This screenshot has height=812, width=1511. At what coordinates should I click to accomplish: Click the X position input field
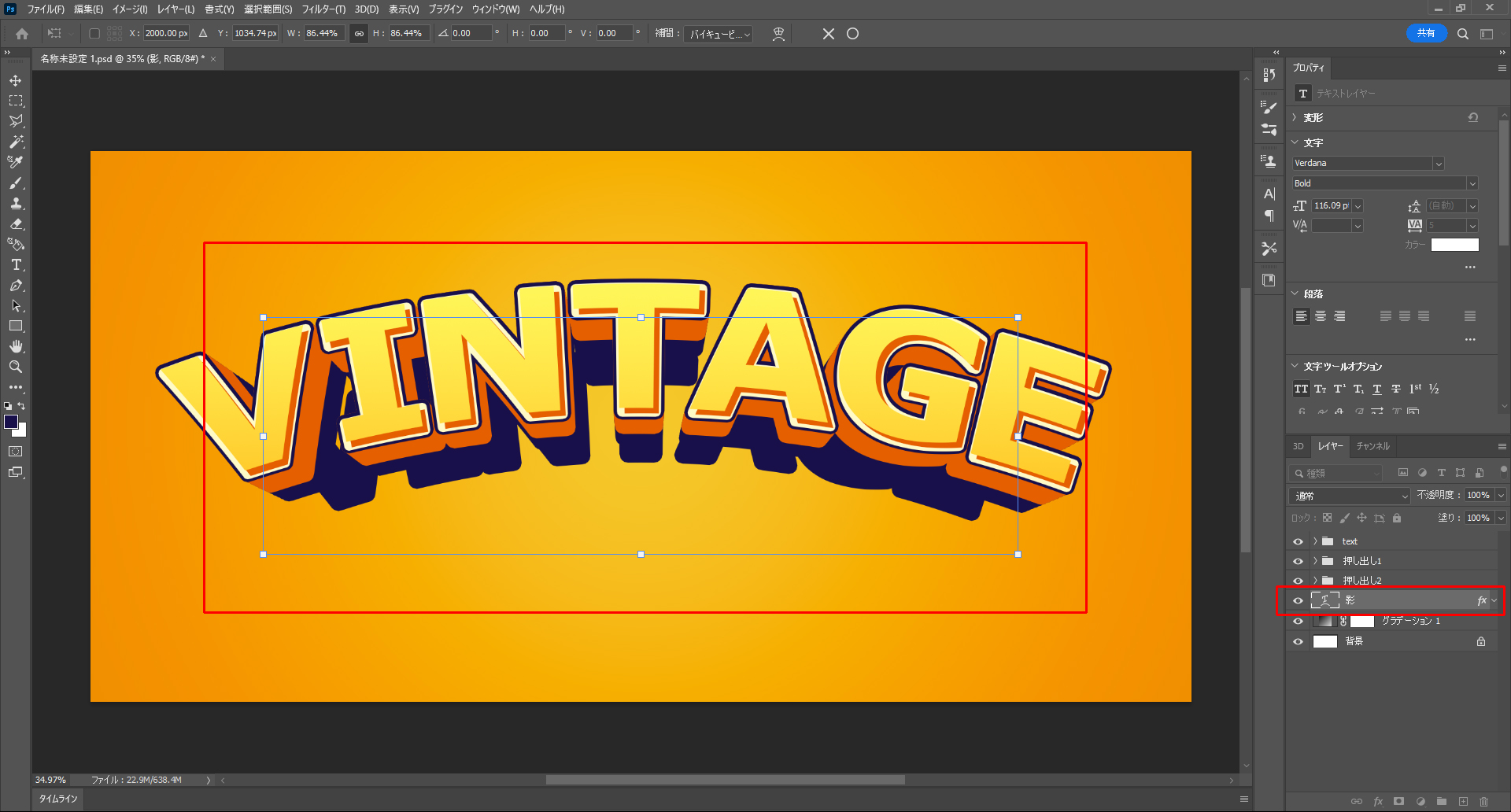tap(165, 33)
